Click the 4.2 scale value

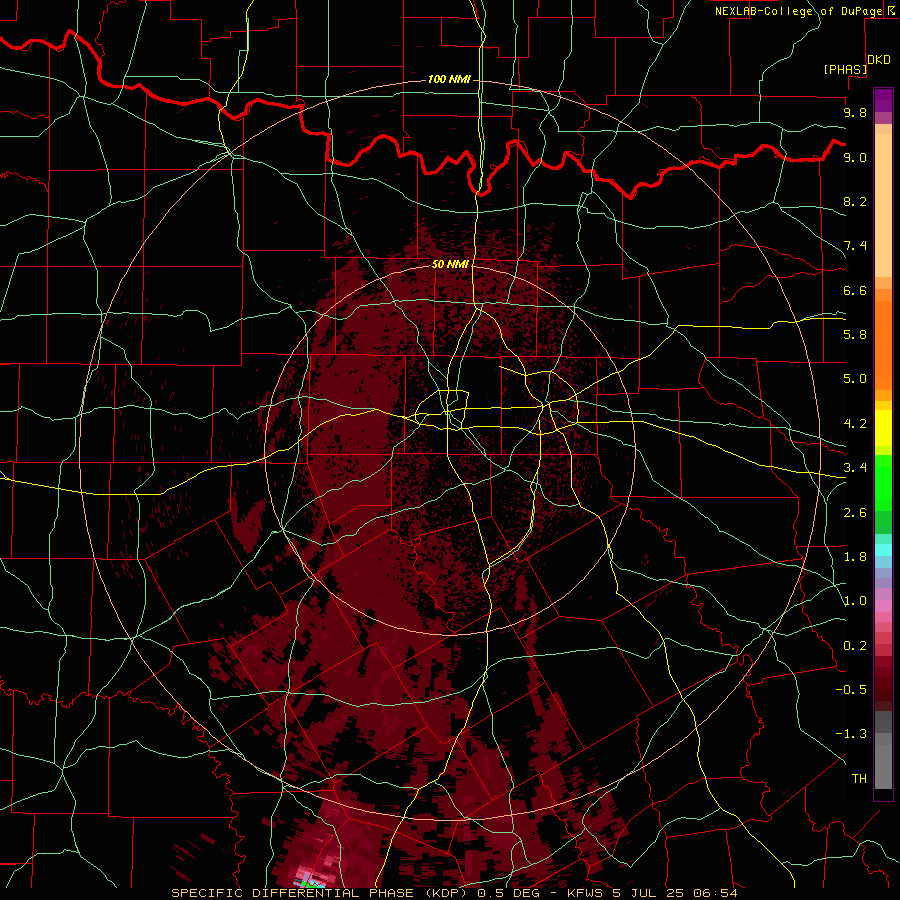coord(855,424)
